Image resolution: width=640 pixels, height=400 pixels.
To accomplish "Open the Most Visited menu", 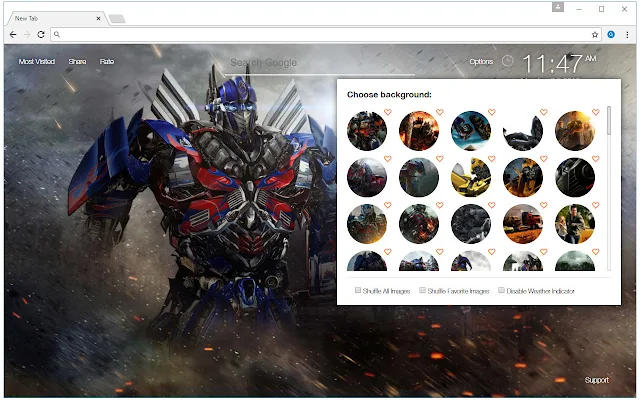I will coord(37,62).
